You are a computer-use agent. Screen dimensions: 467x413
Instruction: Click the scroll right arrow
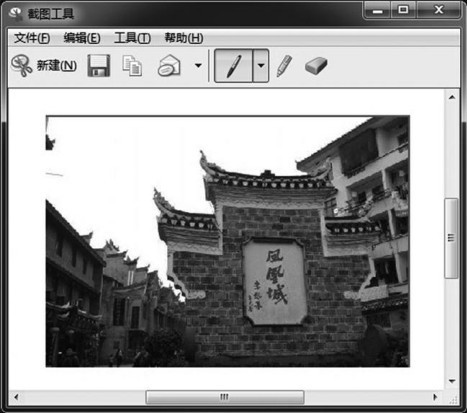[435, 397]
